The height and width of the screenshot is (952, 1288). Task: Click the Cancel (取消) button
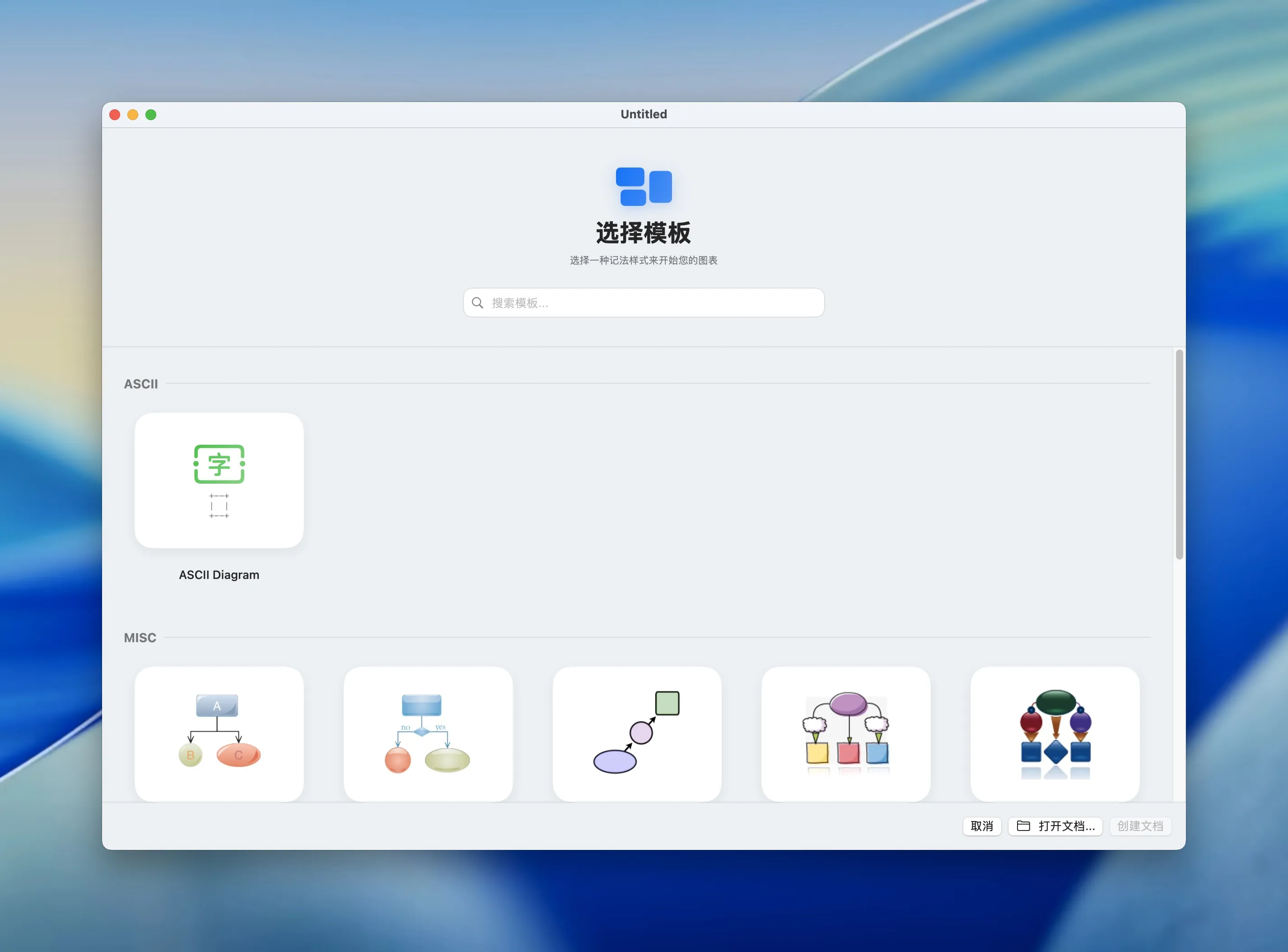(982, 826)
